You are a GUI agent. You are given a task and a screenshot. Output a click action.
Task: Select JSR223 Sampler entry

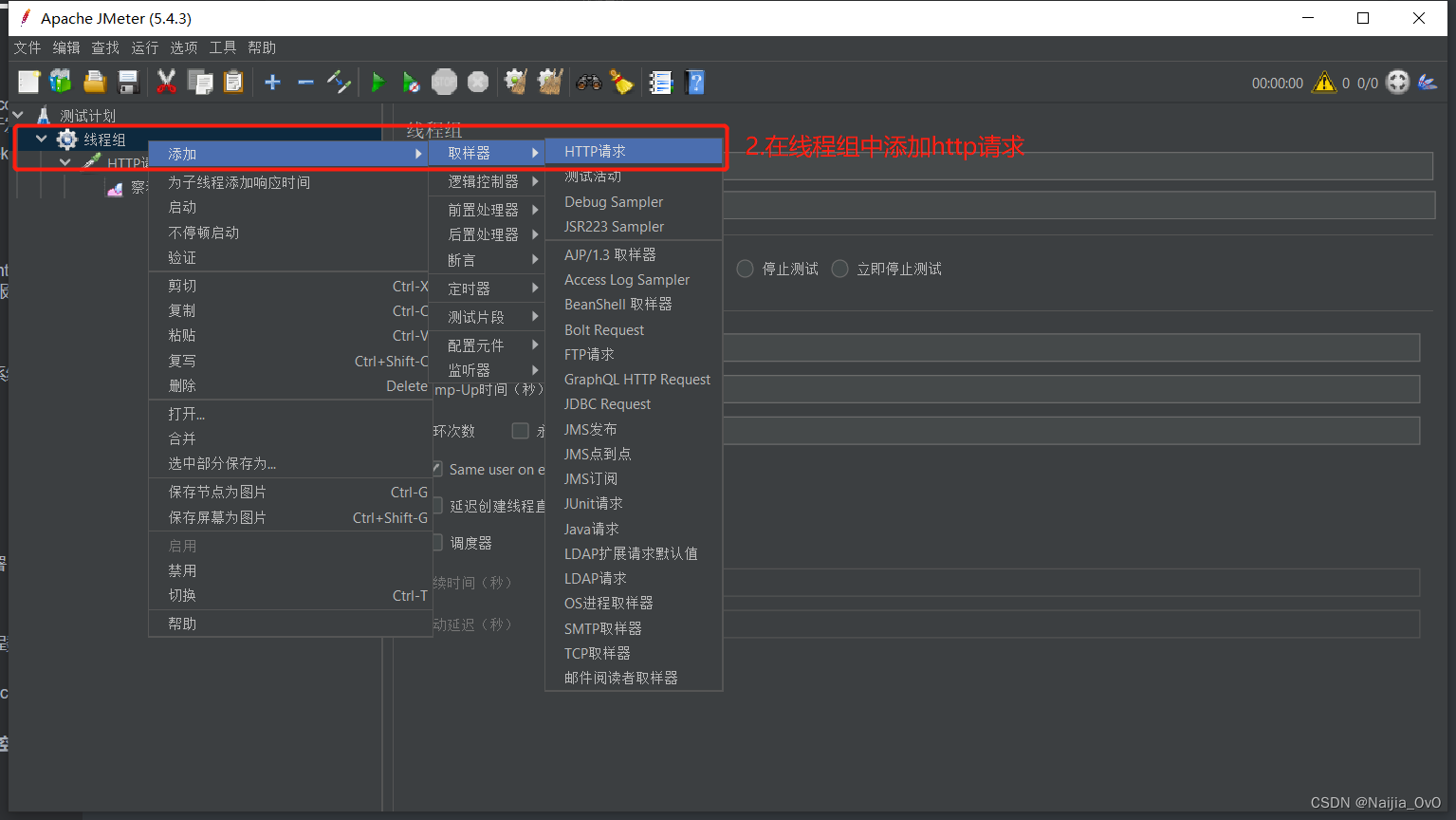634,227
